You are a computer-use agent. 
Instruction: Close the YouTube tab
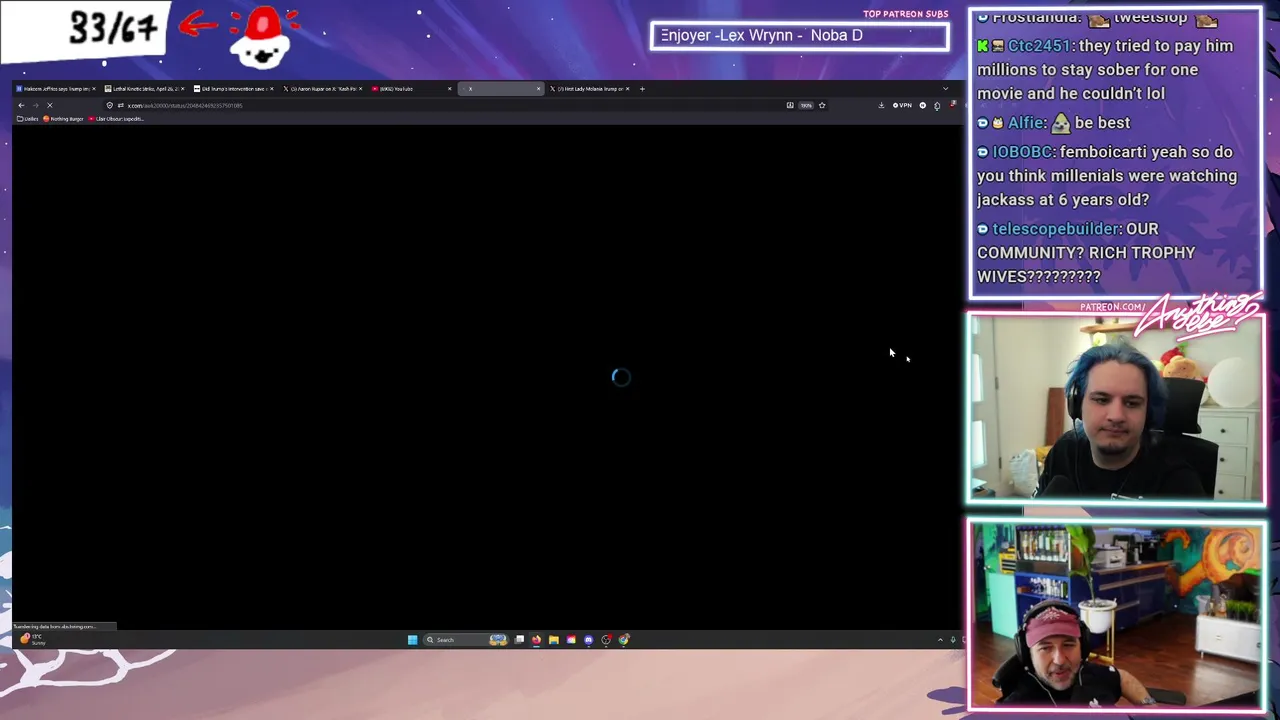click(x=450, y=88)
